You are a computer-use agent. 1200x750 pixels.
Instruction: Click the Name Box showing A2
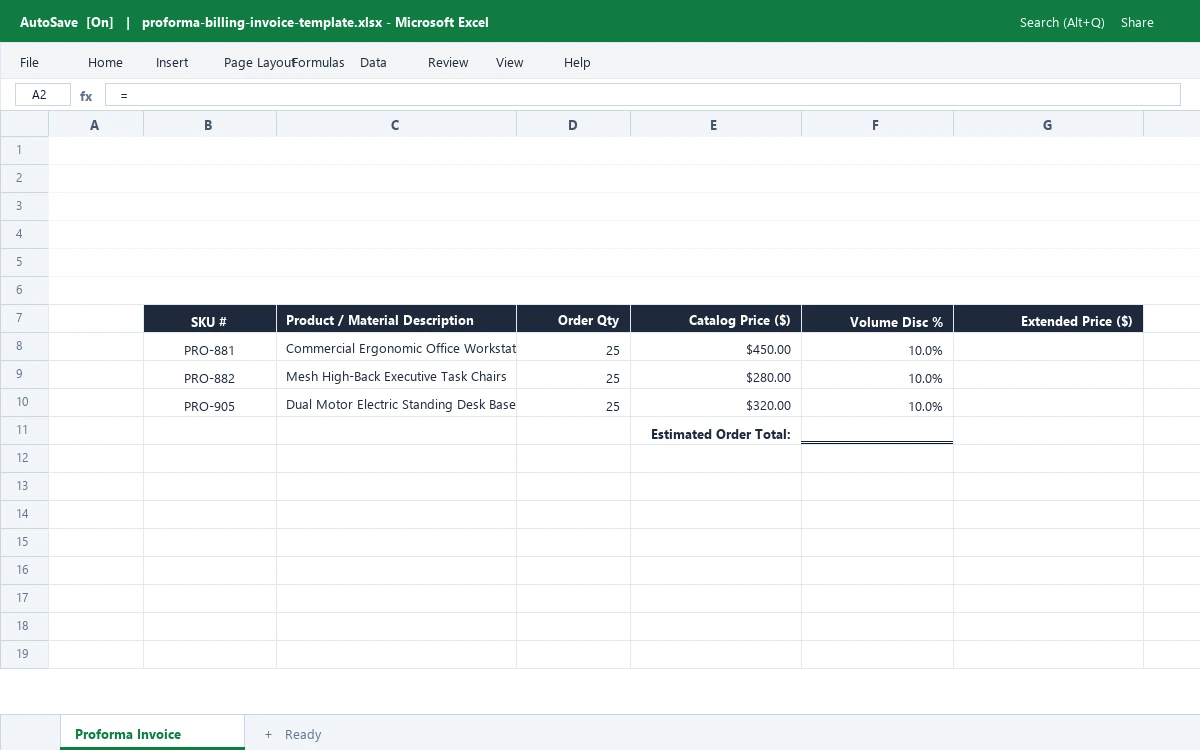click(x=43, y=95)
